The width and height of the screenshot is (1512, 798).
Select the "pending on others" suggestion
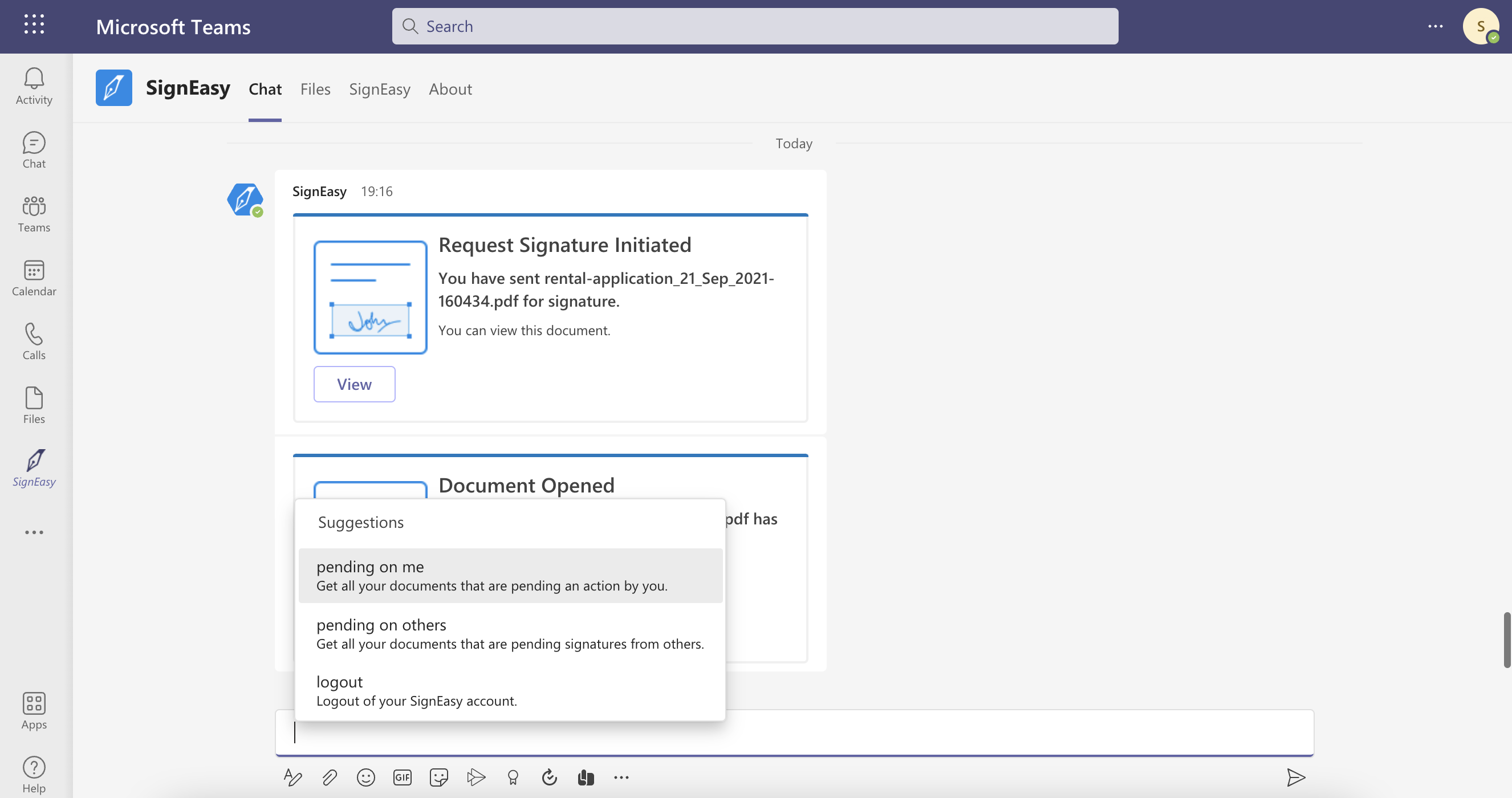point(510,634)
